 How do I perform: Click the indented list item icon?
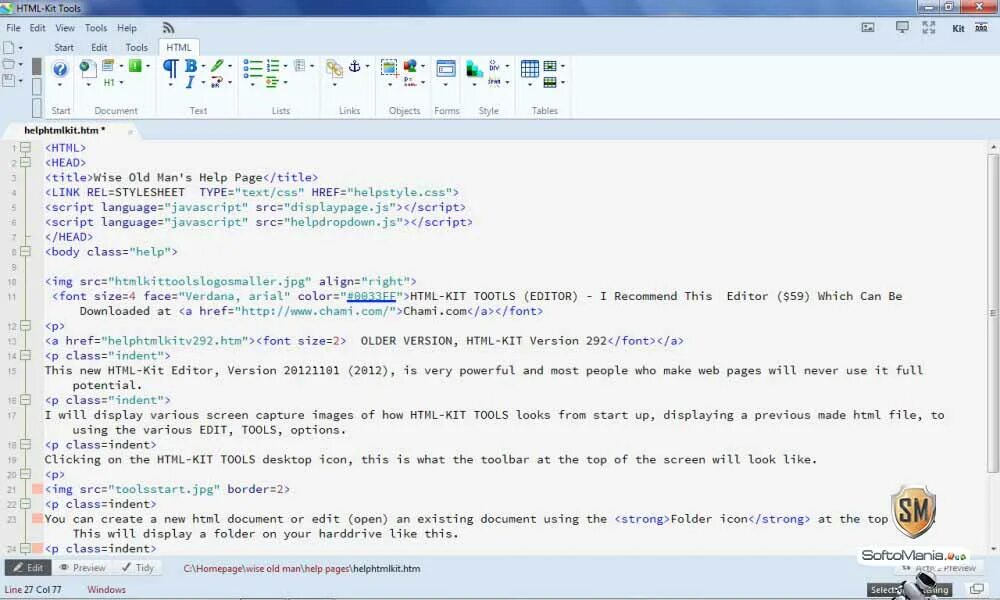pyautogui.click(x=272, y=82)
